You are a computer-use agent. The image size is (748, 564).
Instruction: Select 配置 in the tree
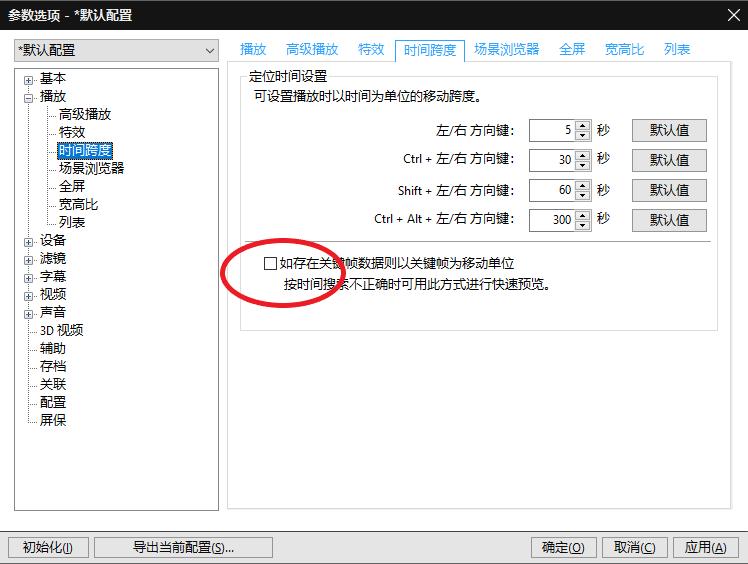point(52,402)
